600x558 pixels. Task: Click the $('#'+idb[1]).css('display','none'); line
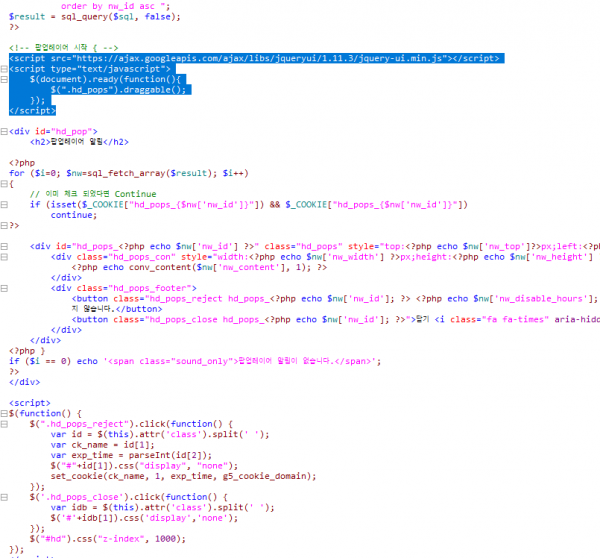pos(144,518)
